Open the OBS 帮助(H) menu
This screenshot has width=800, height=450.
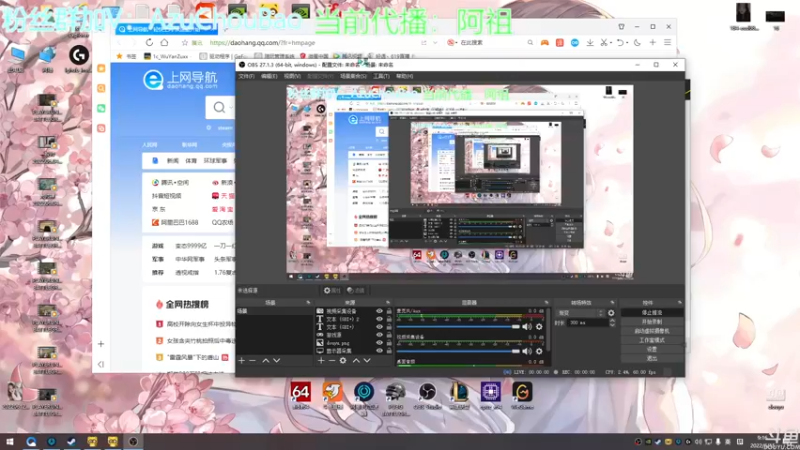405,76
